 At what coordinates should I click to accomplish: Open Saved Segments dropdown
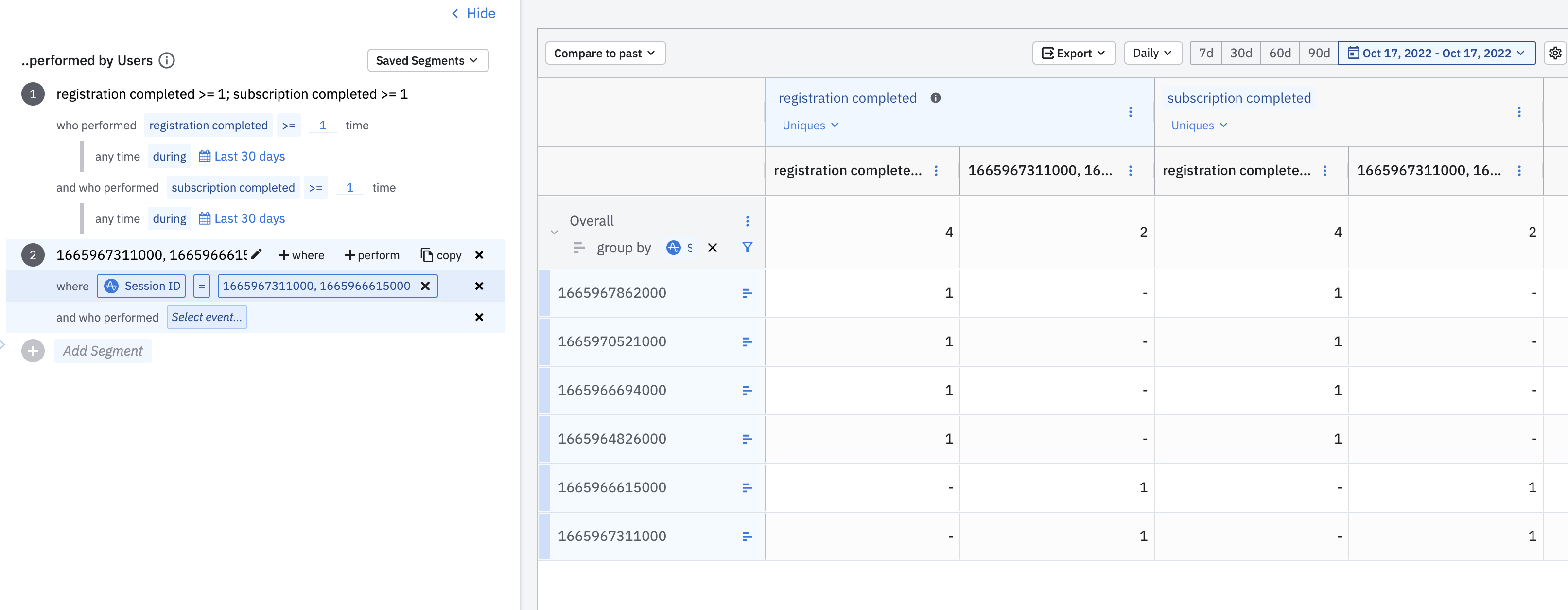(427, 60)
